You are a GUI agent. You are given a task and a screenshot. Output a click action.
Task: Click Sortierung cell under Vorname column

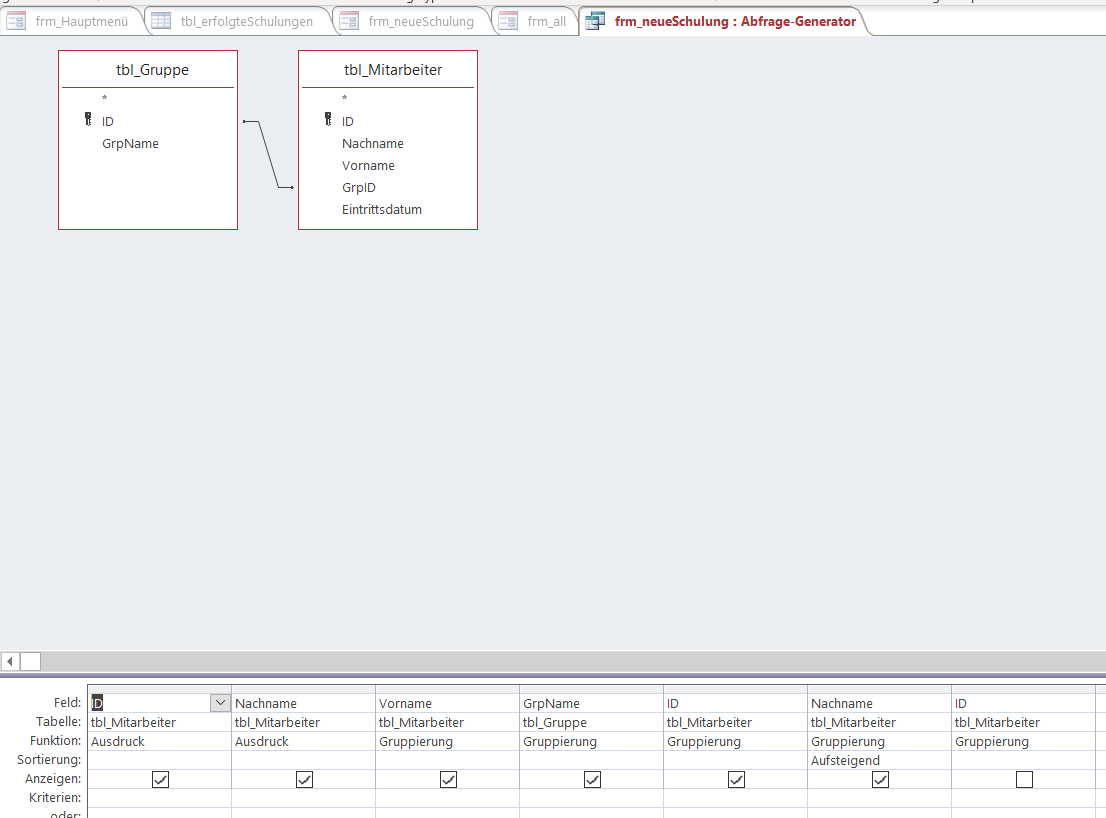pyautogui.click(x=447, y=760)
